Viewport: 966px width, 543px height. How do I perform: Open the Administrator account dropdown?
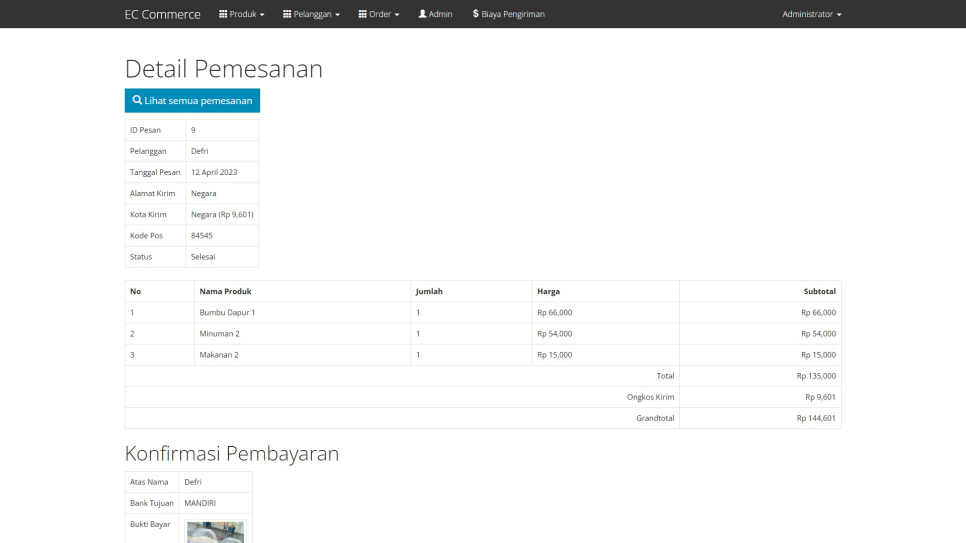coord(811,14)
